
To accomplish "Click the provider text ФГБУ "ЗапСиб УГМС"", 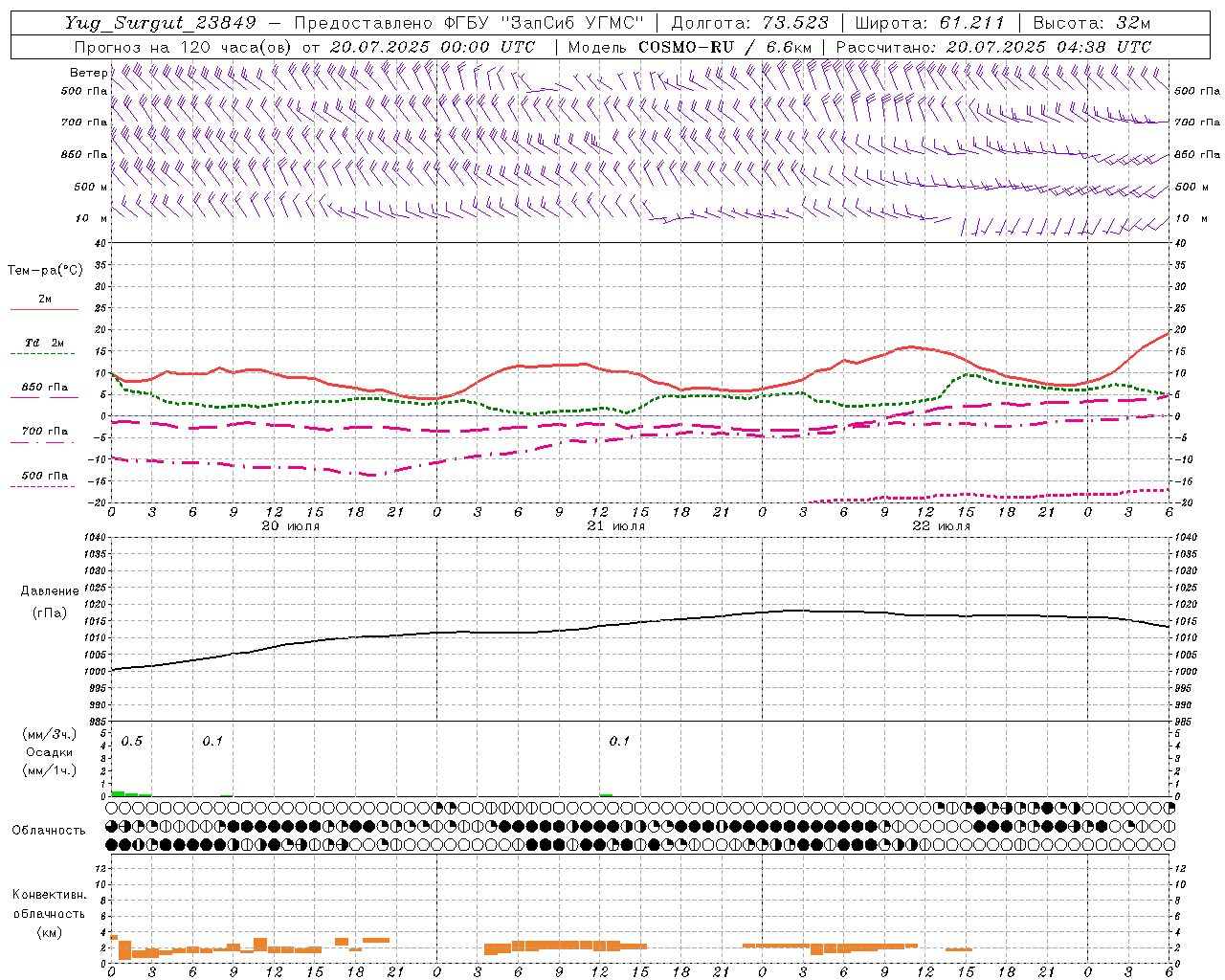I will [x=544, y=23].
